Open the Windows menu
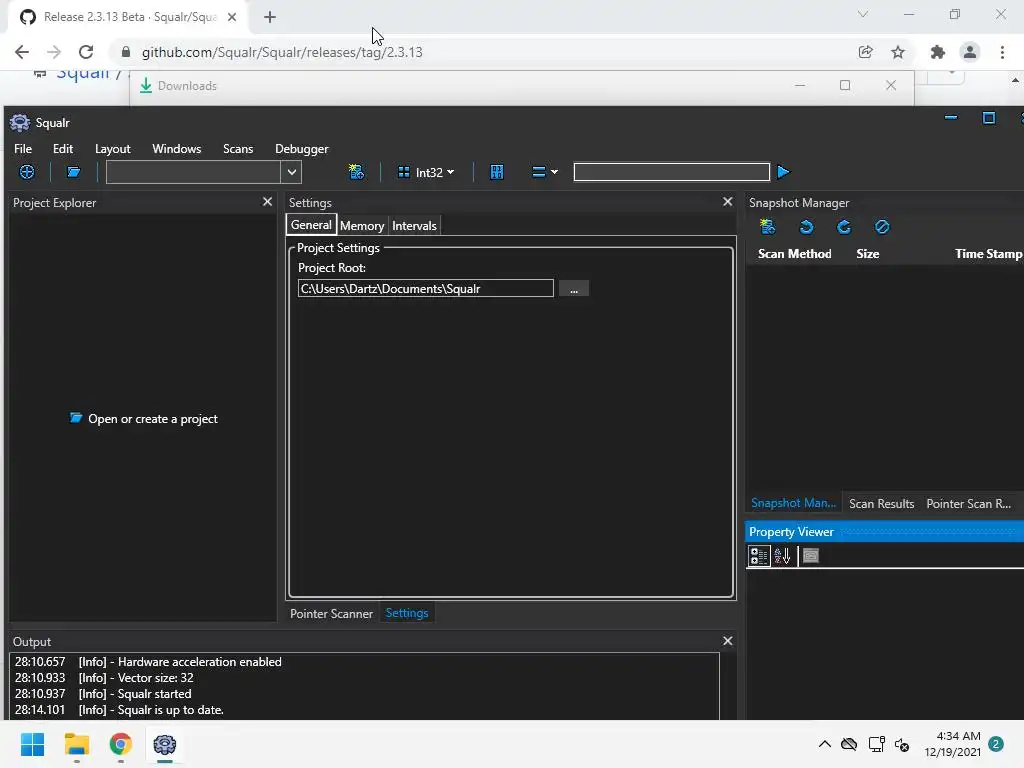This screenshot has height=768, width=1024. point(176,149)
